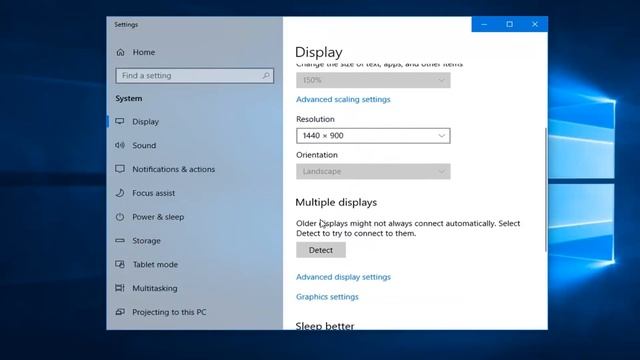Click the Focus assist moon icon
640x360 pixels.
tap(120, 193)
